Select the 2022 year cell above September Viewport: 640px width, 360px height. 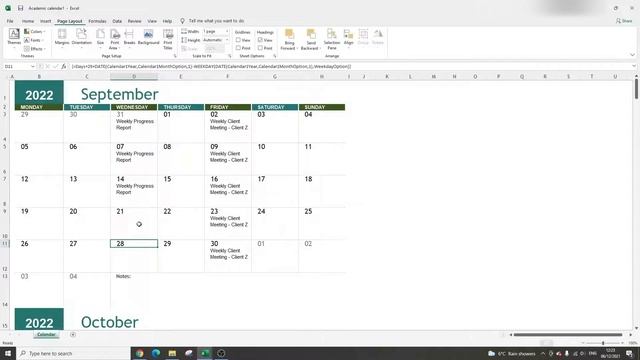[x=39, y=92]
